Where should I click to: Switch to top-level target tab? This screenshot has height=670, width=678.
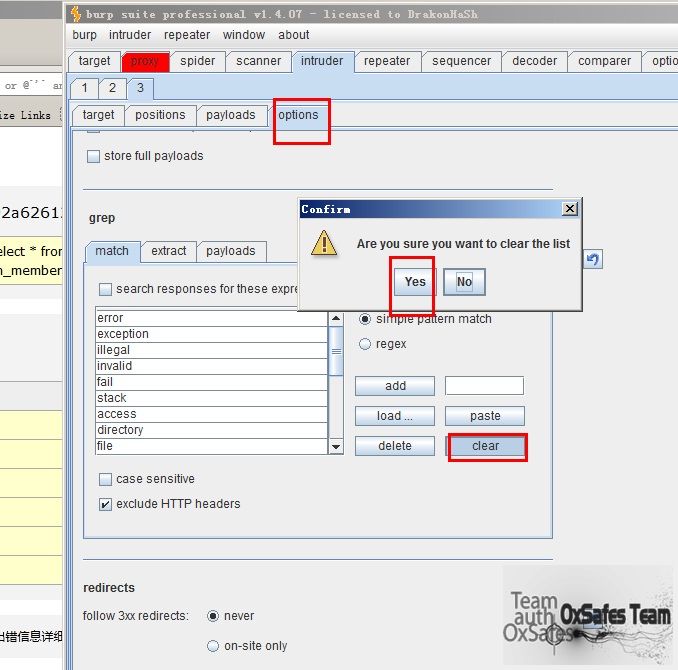(94, 61)
